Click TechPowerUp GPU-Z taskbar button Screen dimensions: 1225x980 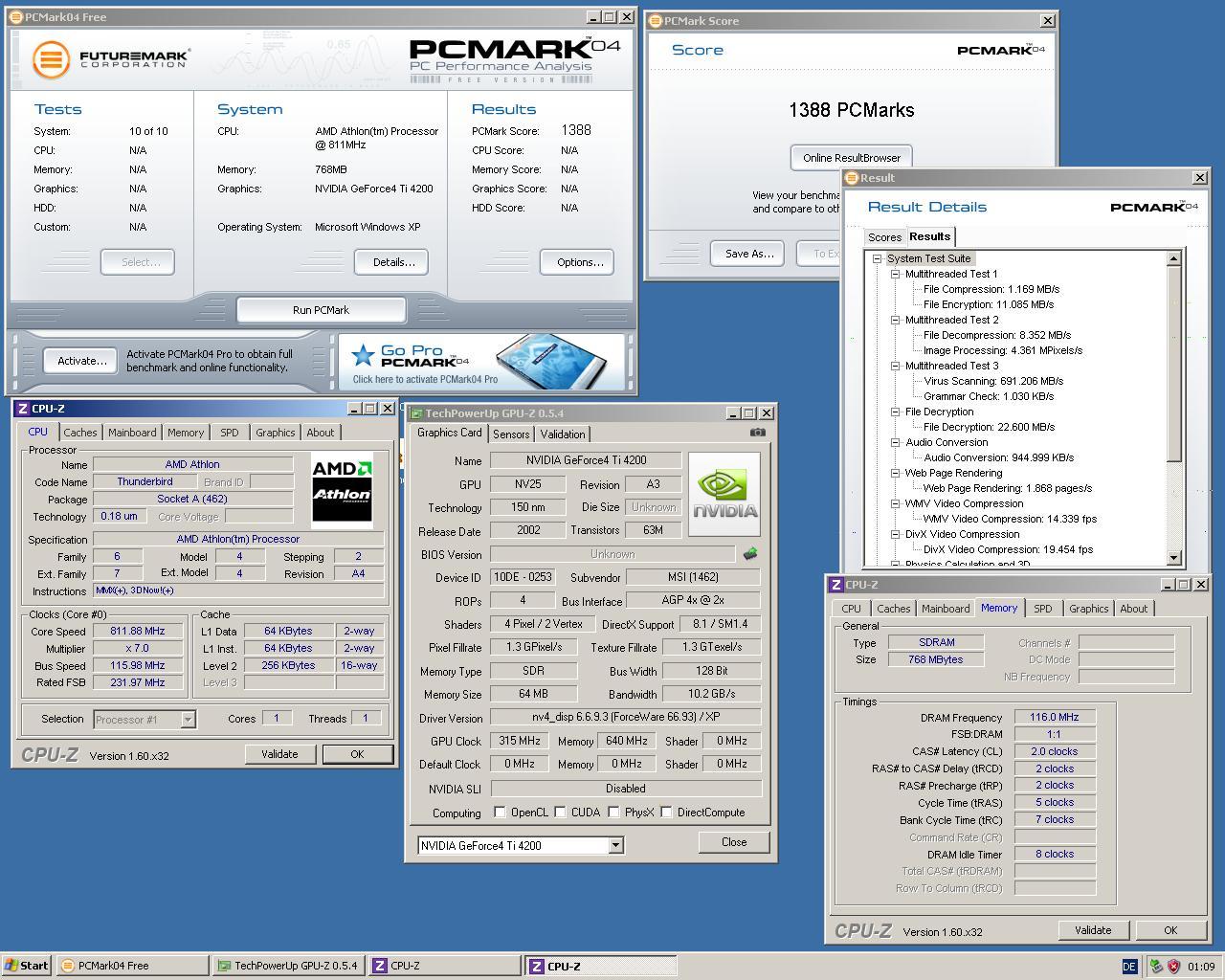coord(287,966)
